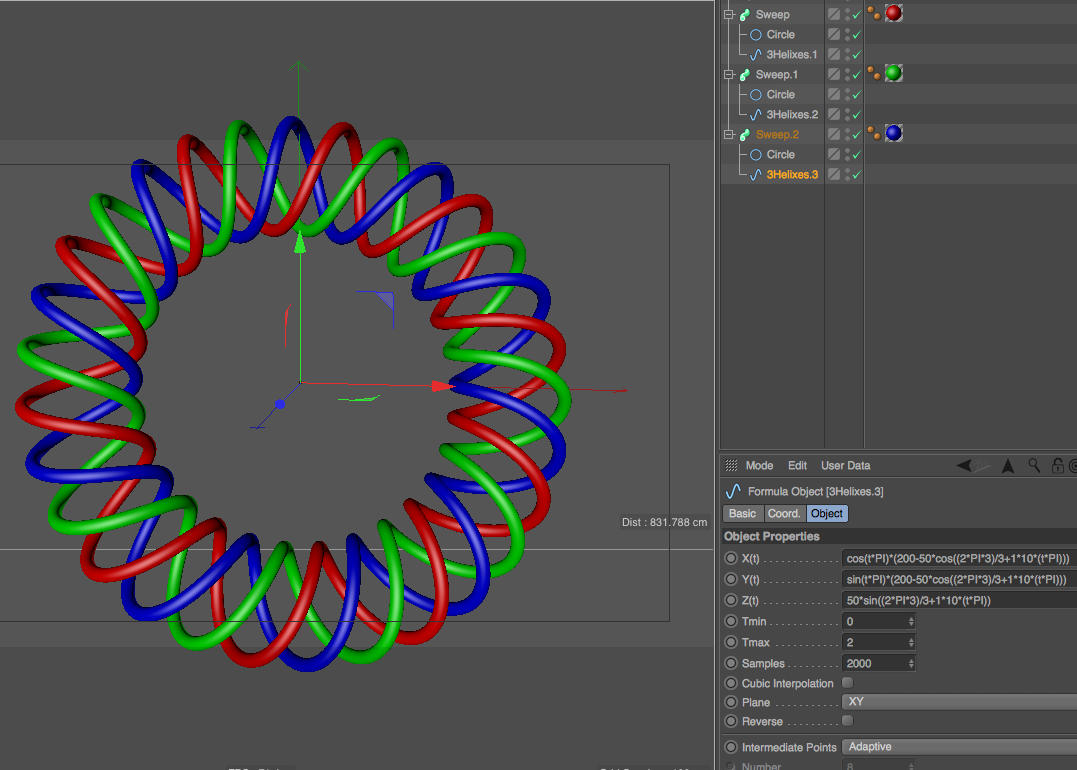Click the lock icon in the Attribute Manager toolbar

click(x=1058, y=467)
